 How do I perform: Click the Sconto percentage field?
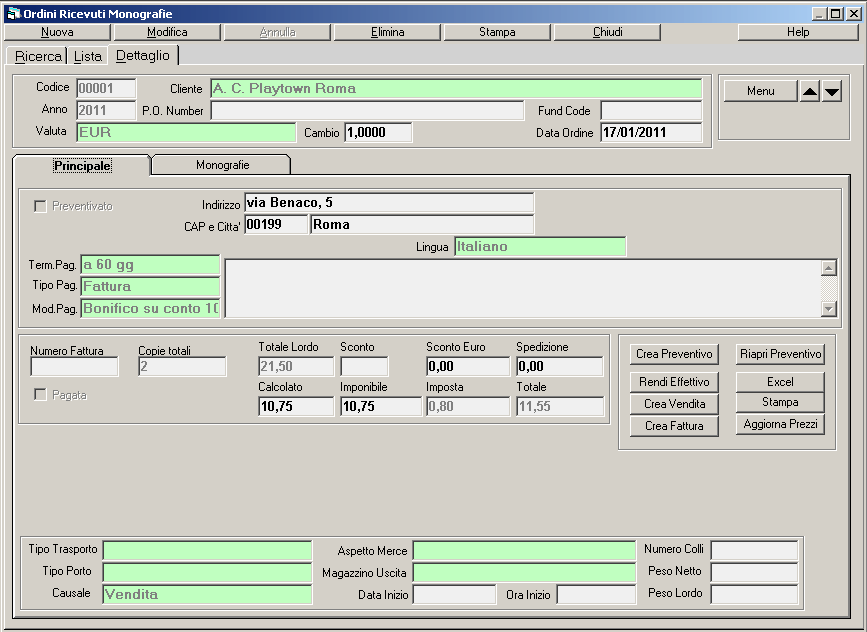coord(364,367)
